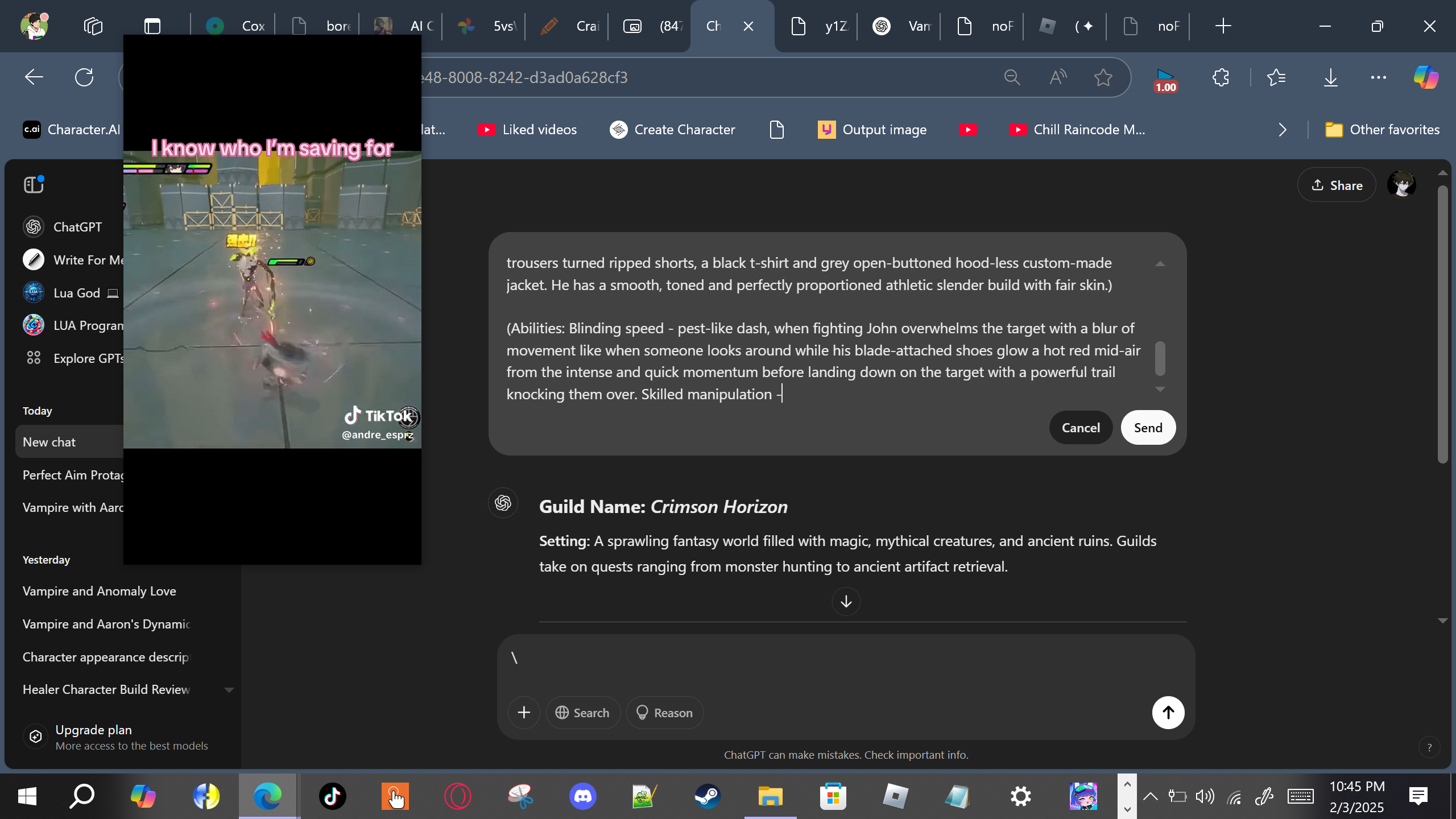Open Opera browser from the taskbar
Image resolution: width=1456 pixels, height=819 pixels.
point(457,796)
